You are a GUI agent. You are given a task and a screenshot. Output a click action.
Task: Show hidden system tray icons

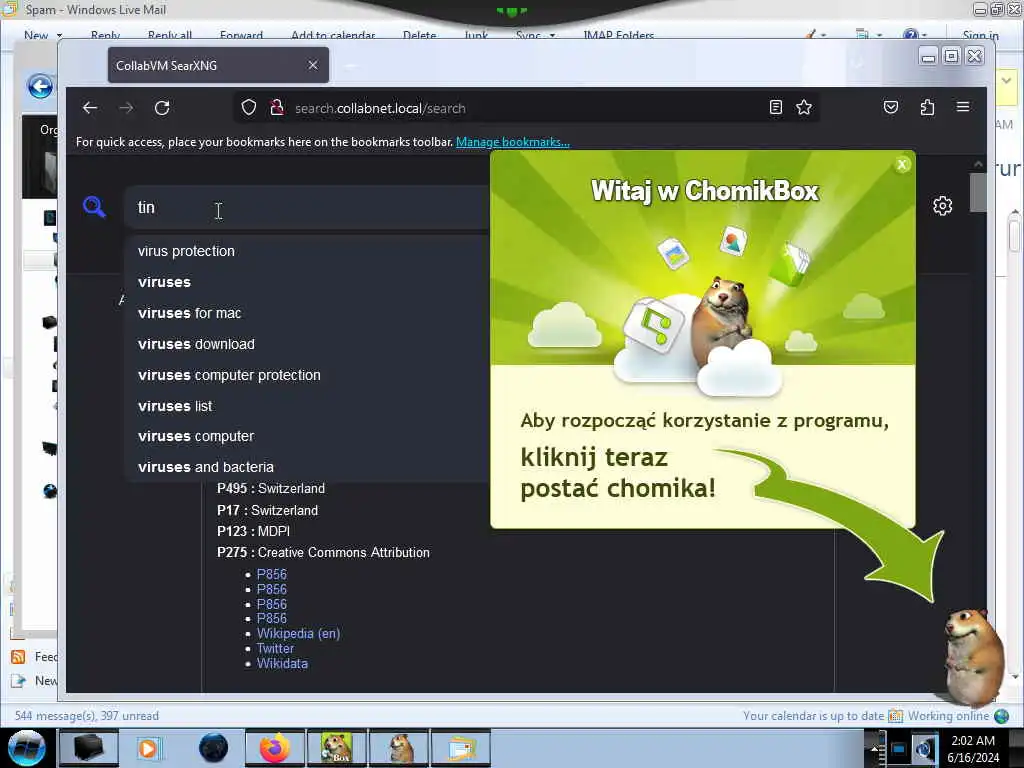[x=874, y=749]
